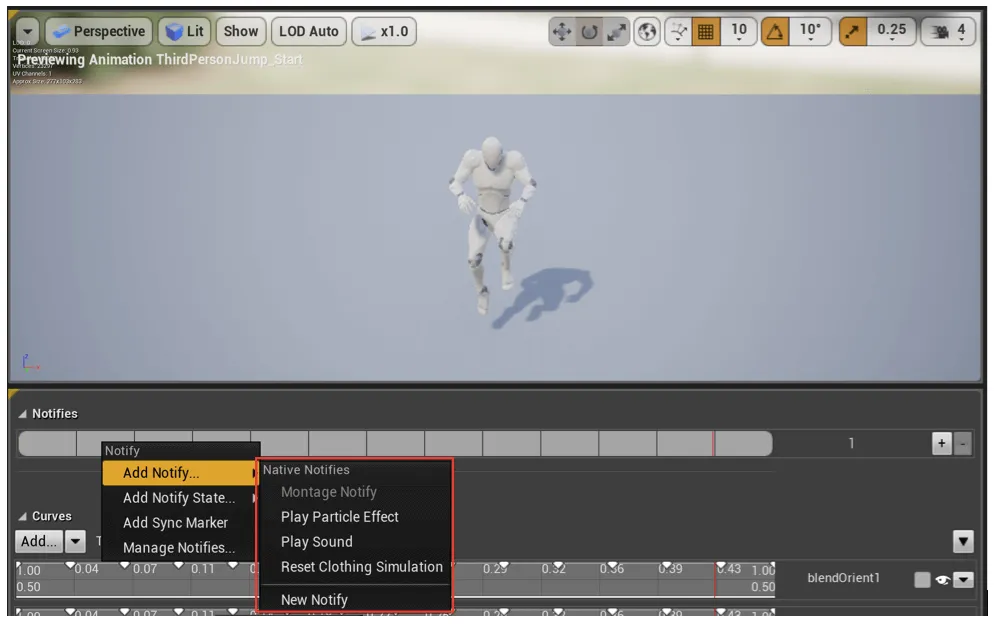
Task: Select the scale gizmo tool
Action: pos(616,31)
